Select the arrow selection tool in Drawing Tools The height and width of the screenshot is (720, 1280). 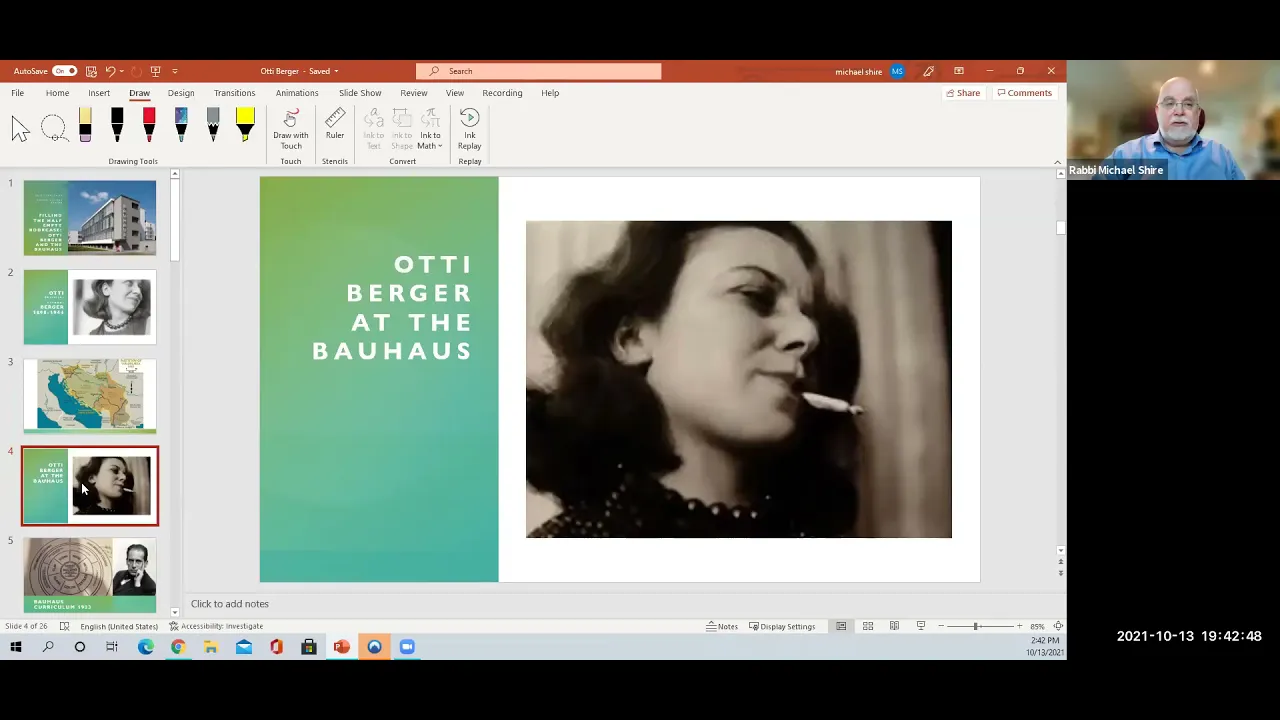coord(20,128)
